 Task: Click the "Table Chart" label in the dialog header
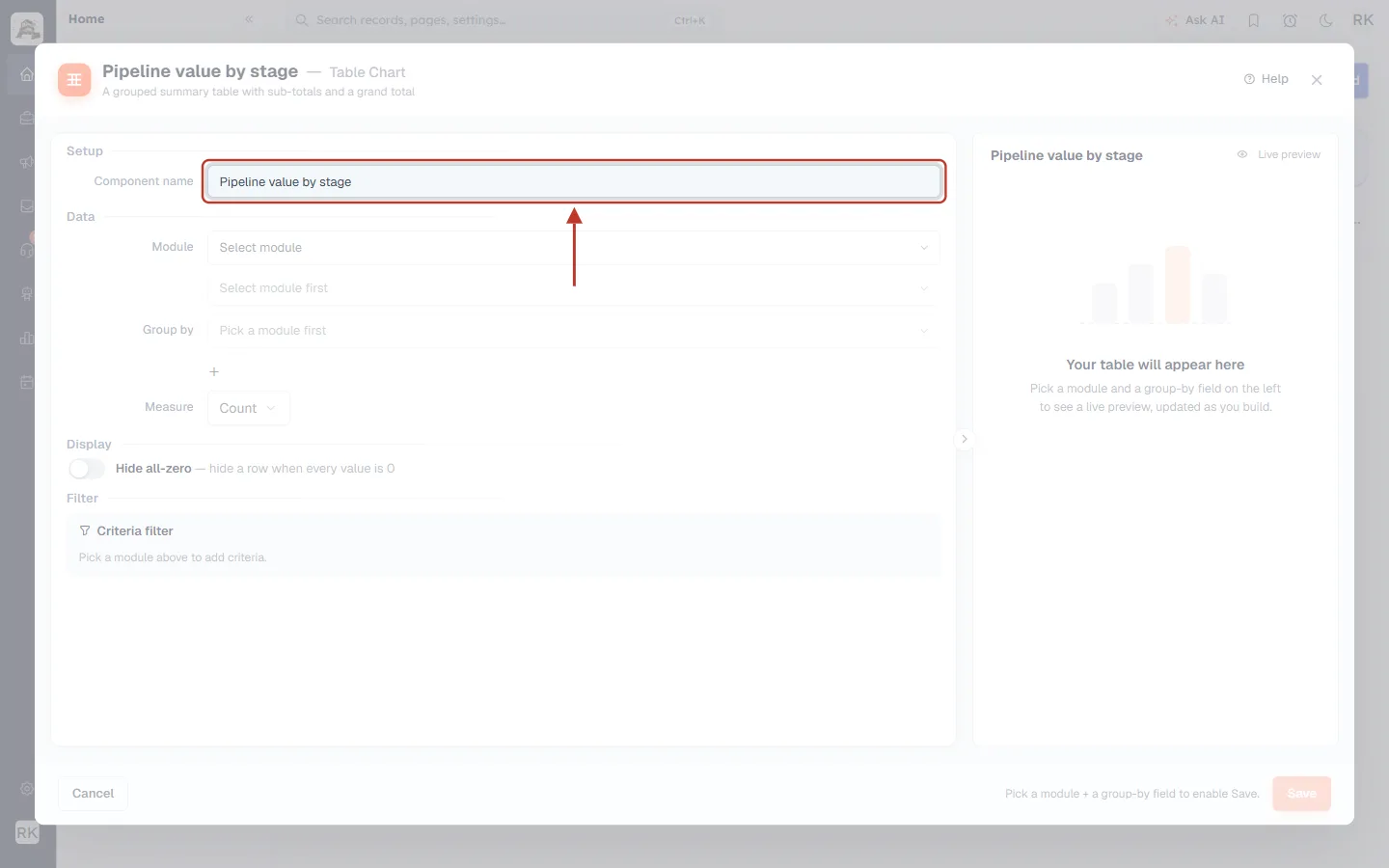coord(368,72)
